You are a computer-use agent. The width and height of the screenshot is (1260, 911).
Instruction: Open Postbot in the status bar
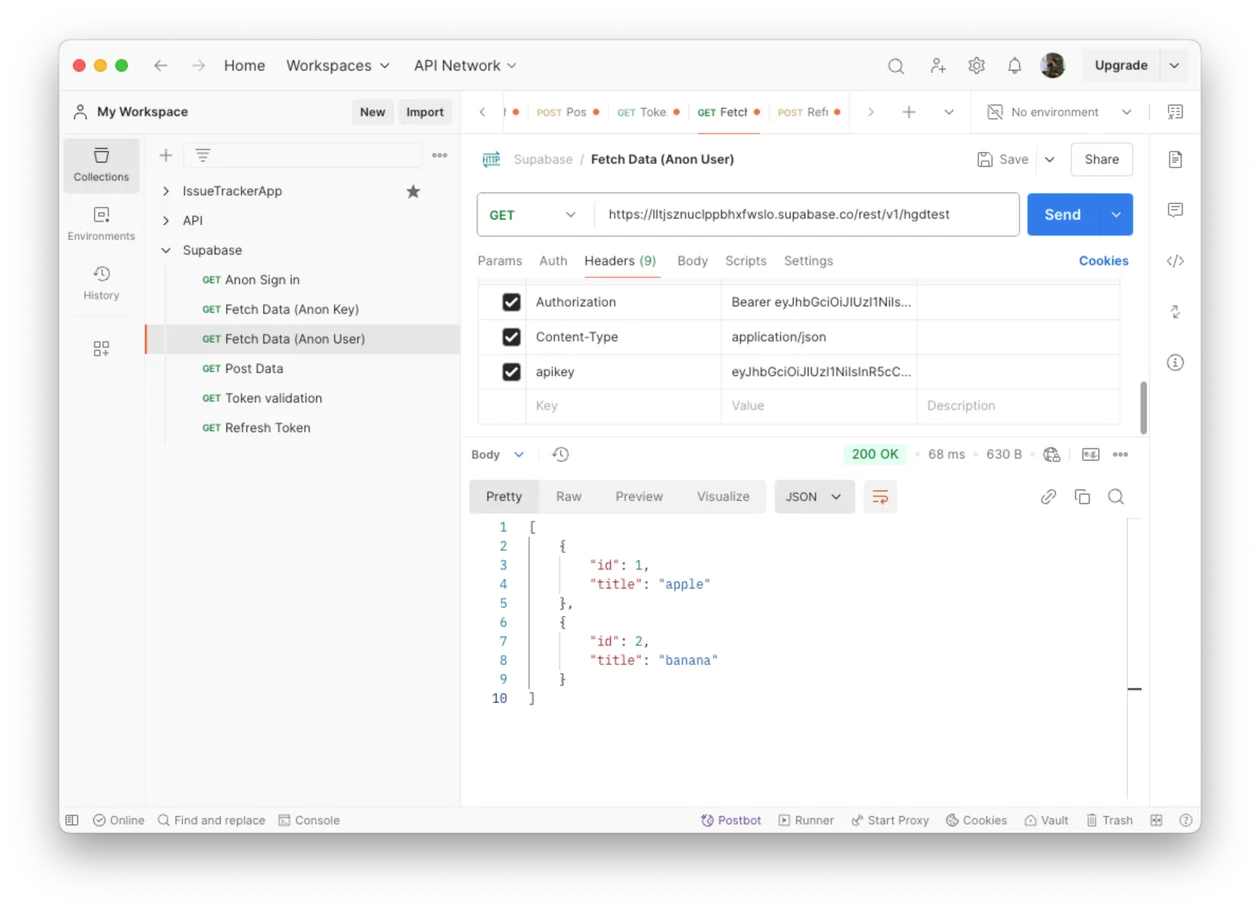(x=731, y=820)
